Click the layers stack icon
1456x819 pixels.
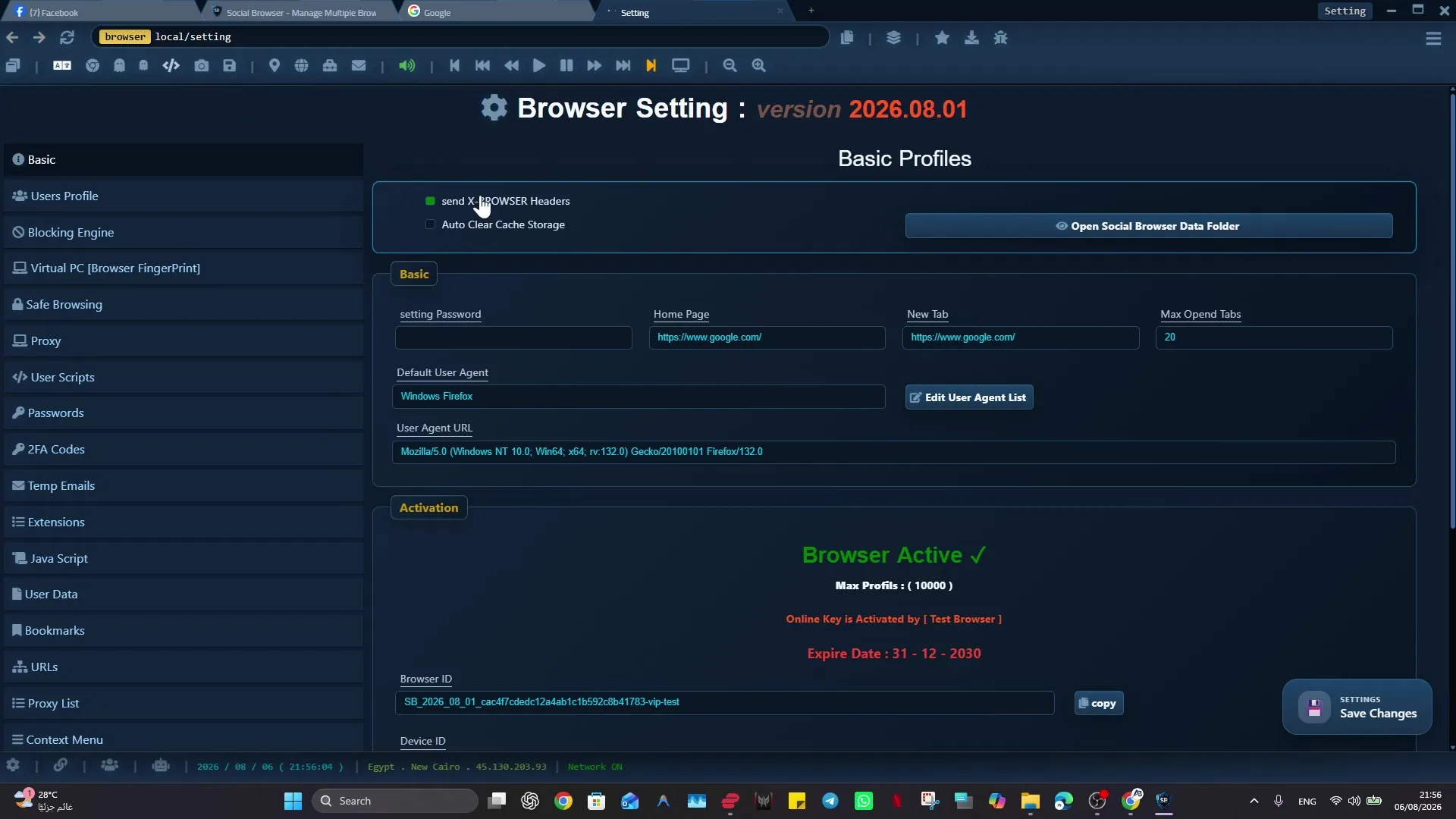point(894,38)
